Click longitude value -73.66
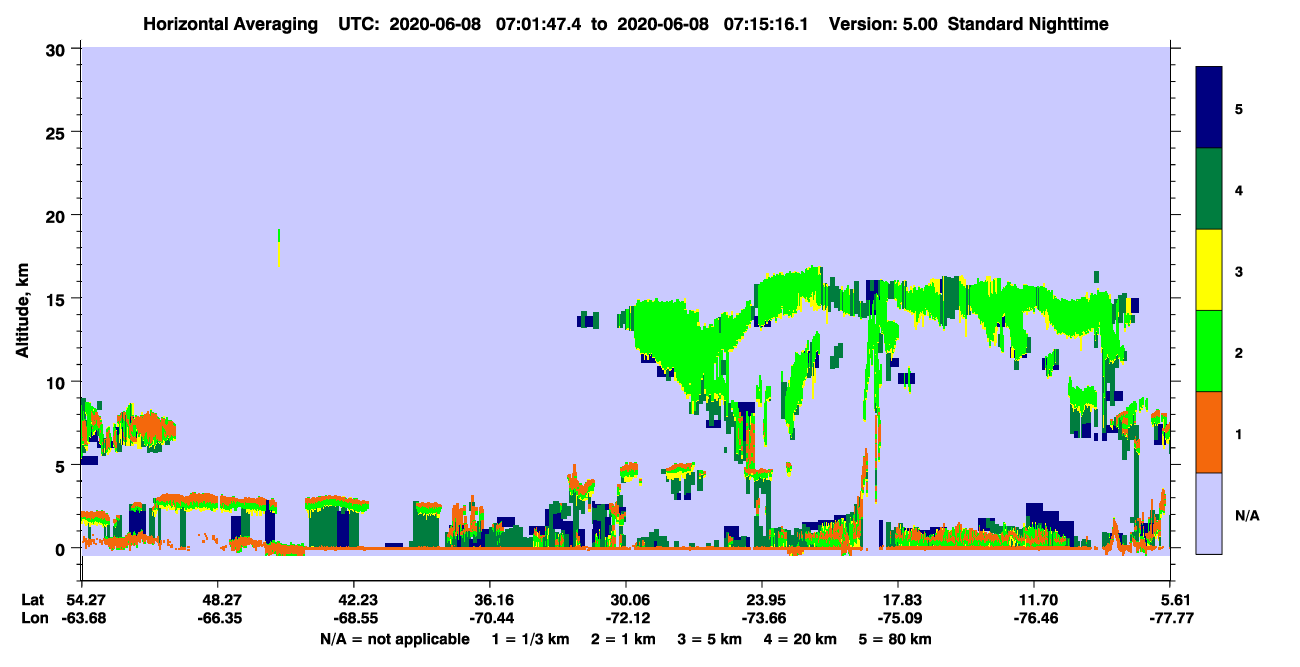The image size is (1300, 667). (762, 619)
